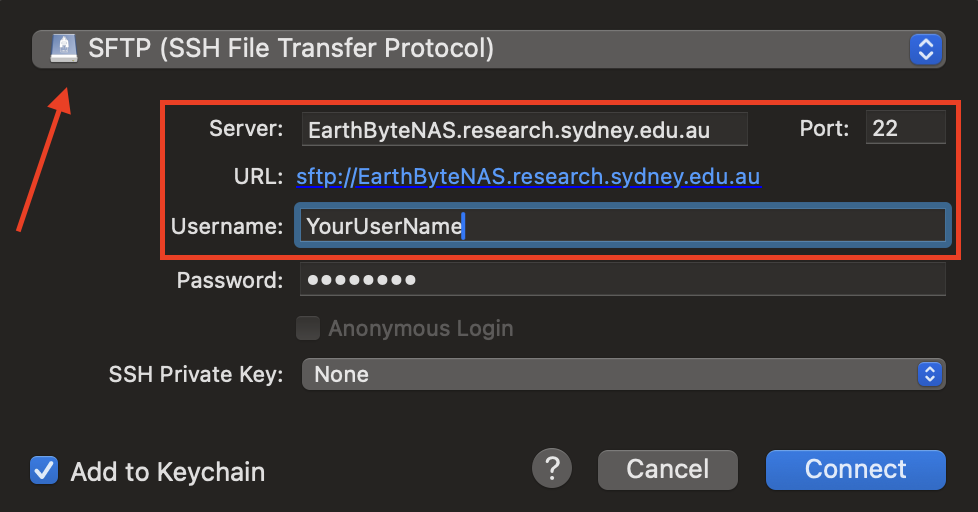
Task: Toggle the Add to Keychain checkbox
Action: (44, 470)
